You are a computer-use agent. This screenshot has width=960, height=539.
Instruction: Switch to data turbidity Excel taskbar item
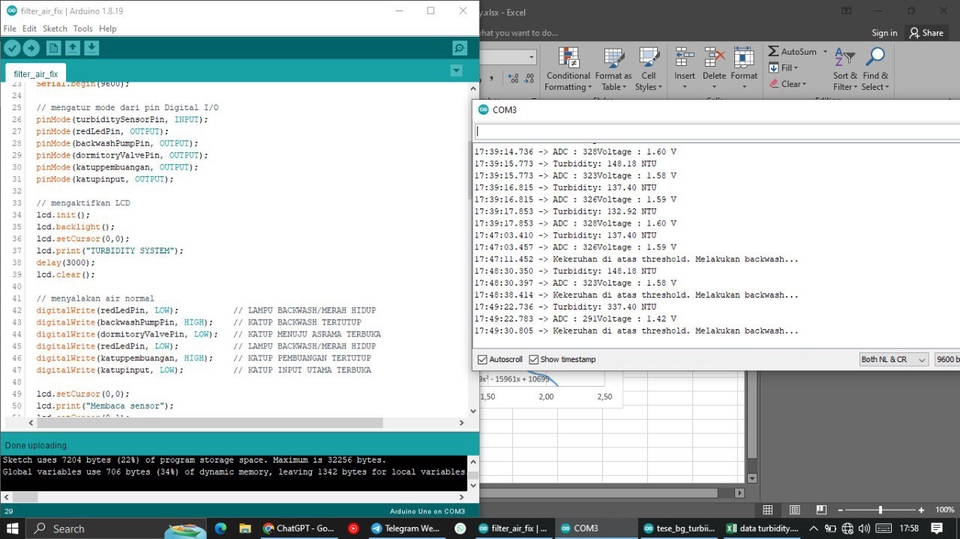[763, 528]
